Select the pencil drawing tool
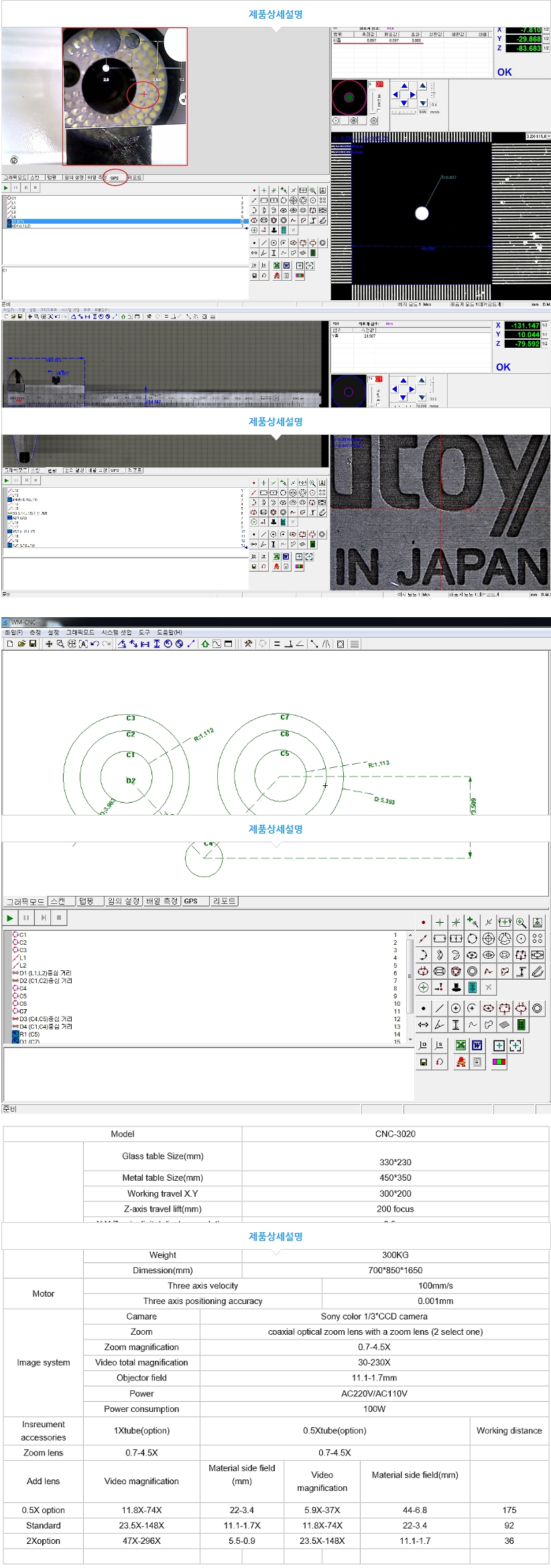 pos(538,971)
